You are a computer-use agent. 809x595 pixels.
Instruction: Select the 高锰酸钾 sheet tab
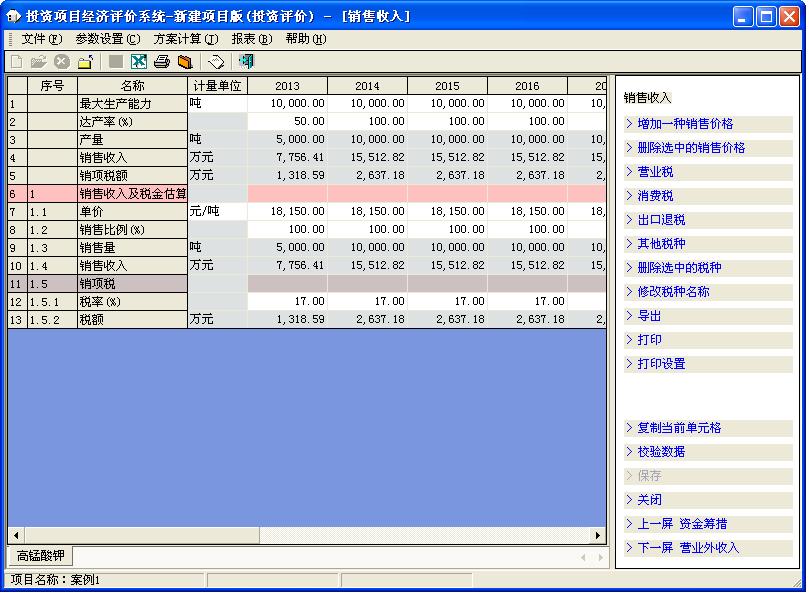40,555
